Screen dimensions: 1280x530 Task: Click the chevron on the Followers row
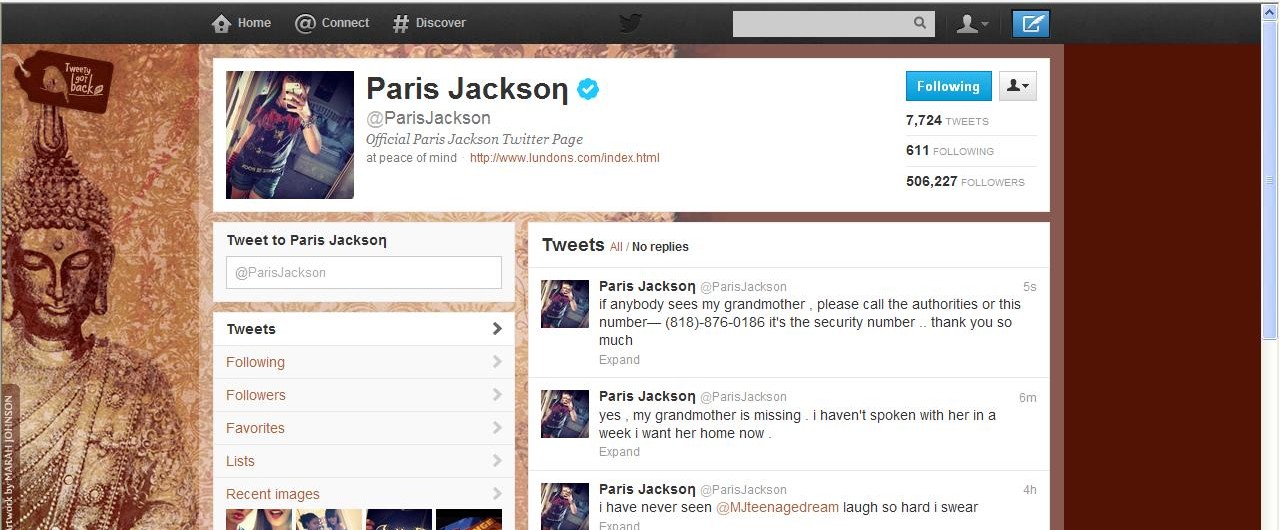coord(497,395)
